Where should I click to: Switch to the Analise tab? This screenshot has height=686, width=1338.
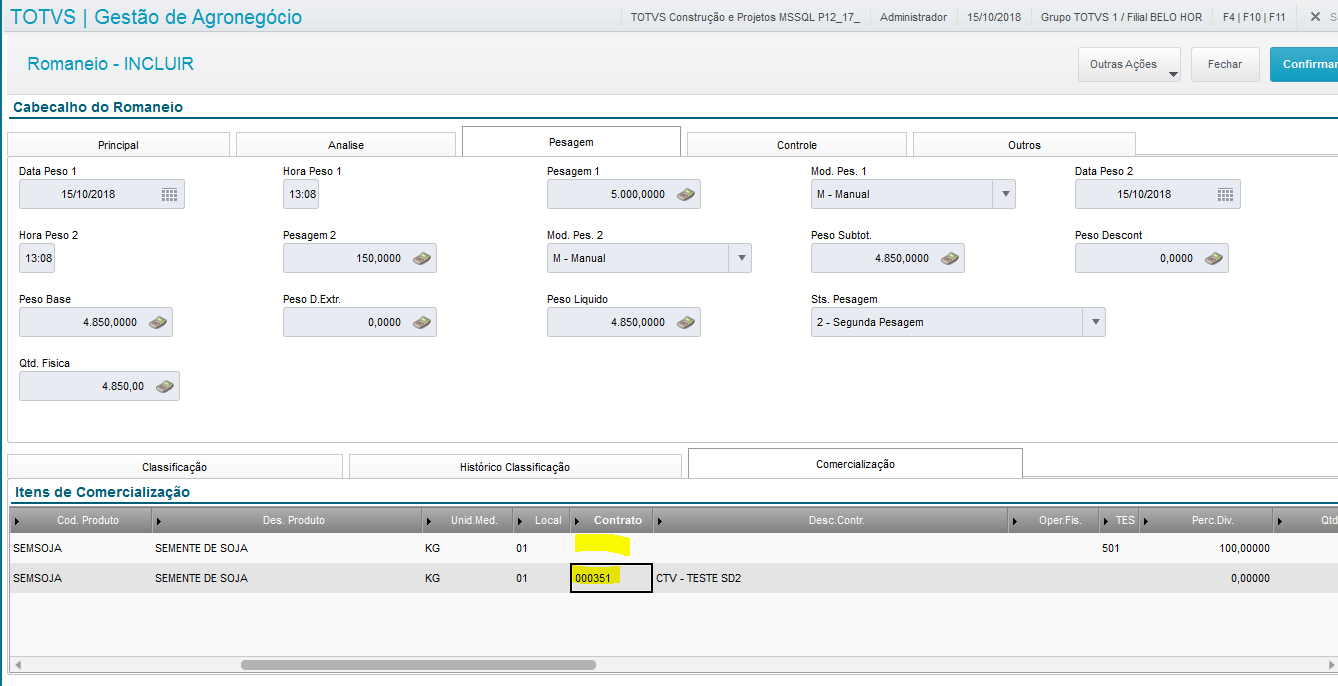(346, 145)
